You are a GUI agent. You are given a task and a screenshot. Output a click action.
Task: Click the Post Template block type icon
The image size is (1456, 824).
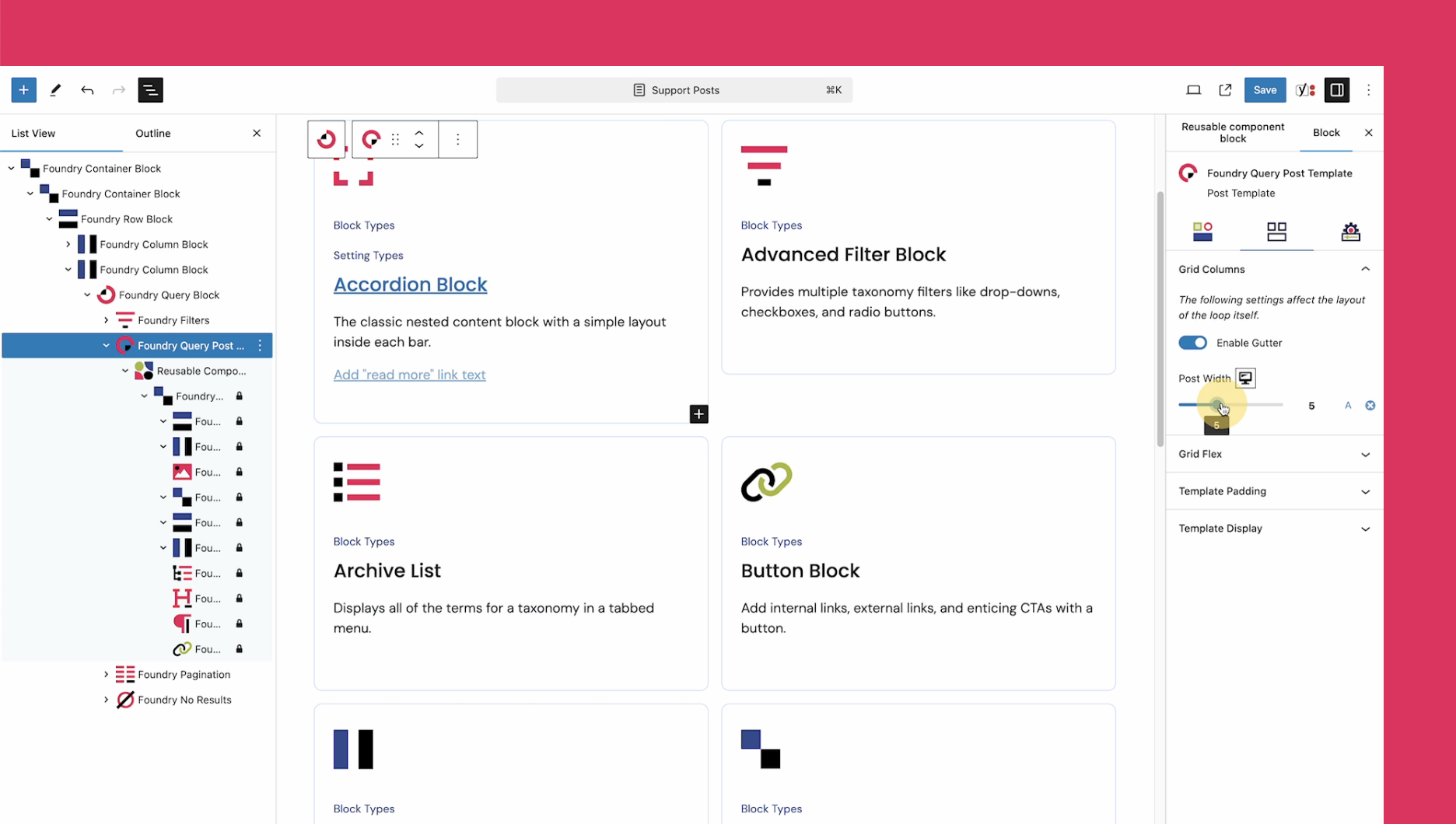pyautogui.click(x=371, y=139)
